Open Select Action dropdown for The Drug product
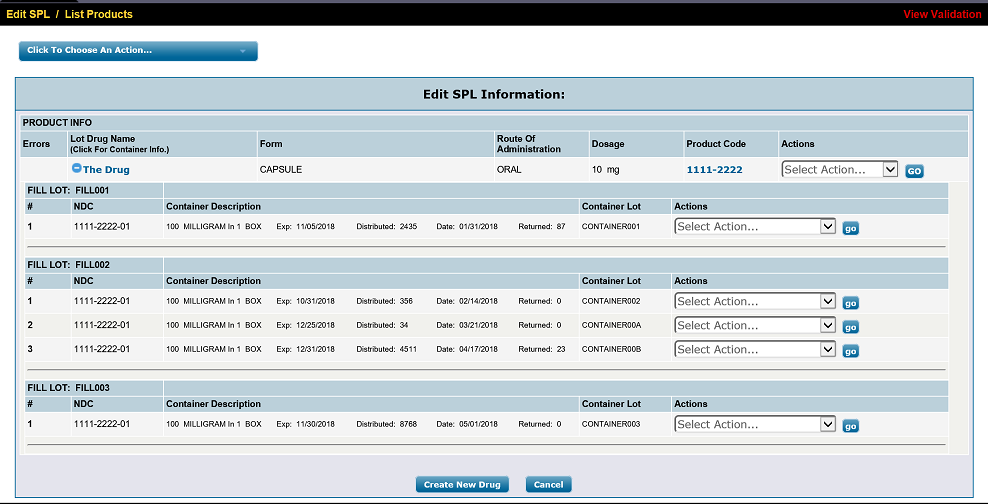This screenshot has height=504, width=988. click(x=839, y=169)
